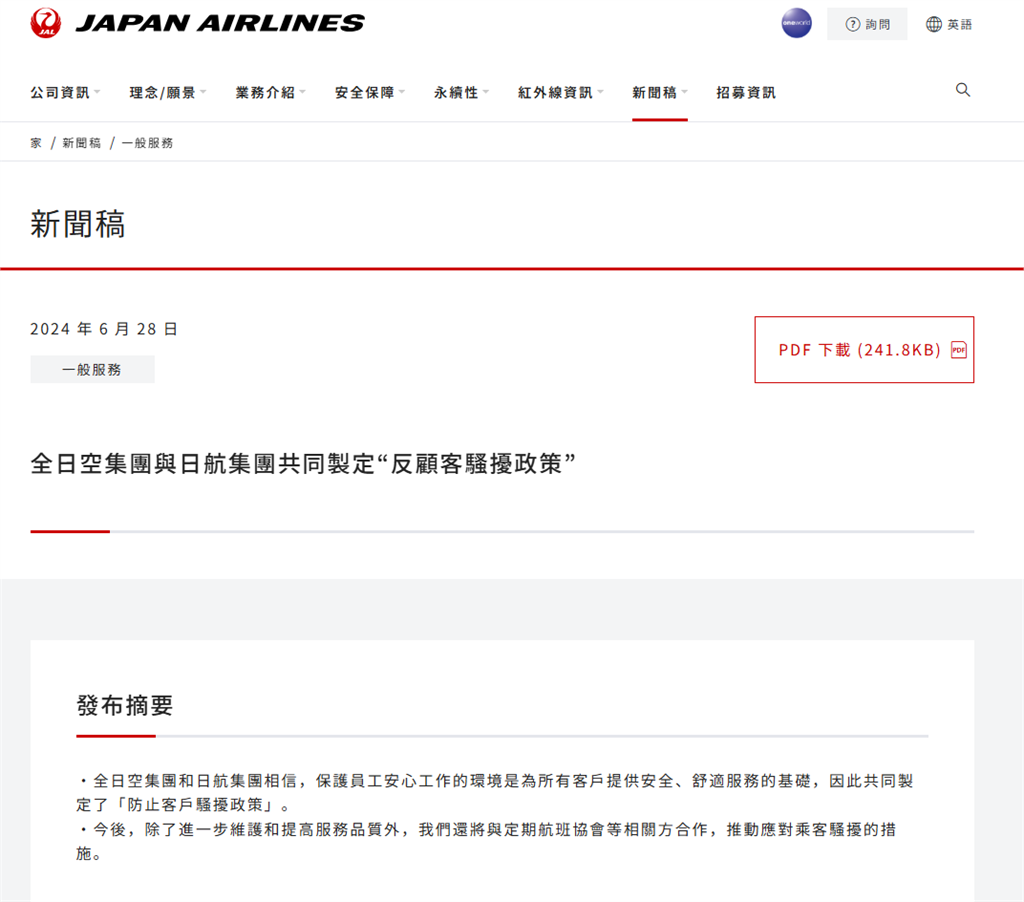Expand the 安全保障 menu

[370, 93]
